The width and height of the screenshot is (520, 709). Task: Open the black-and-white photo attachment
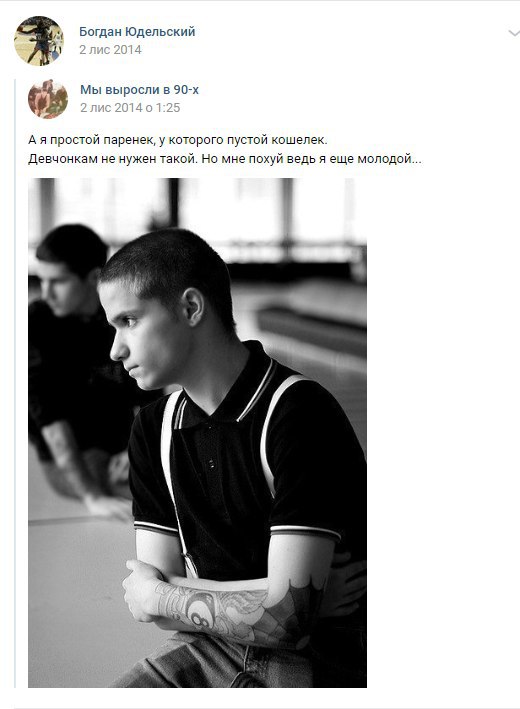[x=197, y=433]
